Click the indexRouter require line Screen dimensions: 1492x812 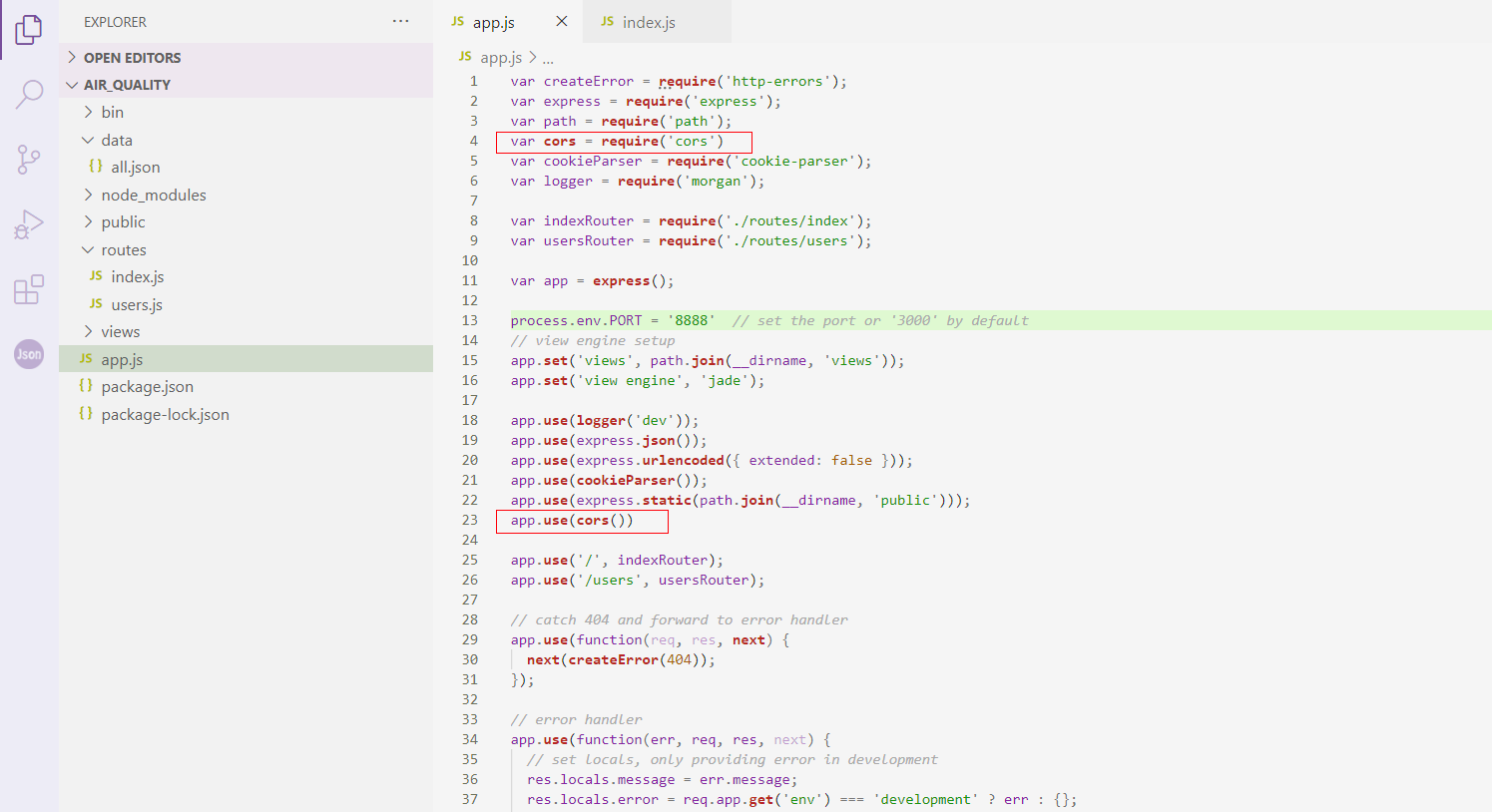coord(691,220)
